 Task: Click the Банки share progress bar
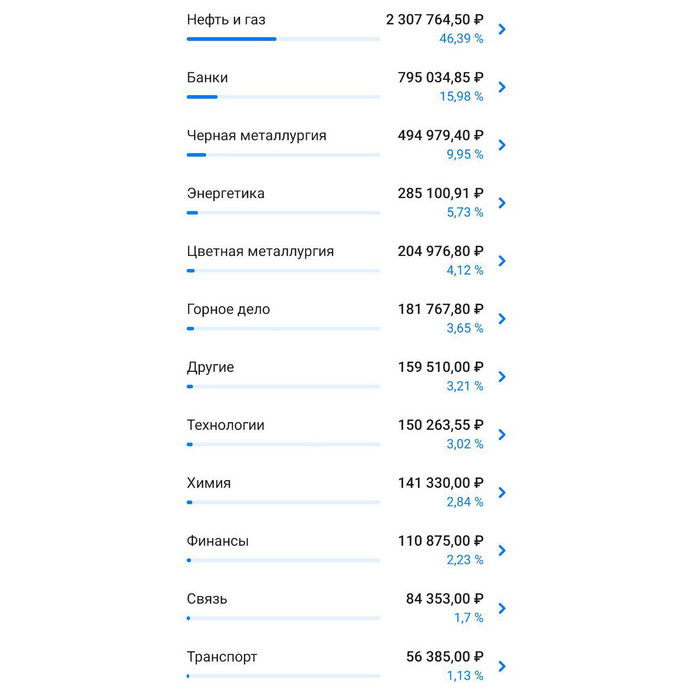tap(283, 97)
